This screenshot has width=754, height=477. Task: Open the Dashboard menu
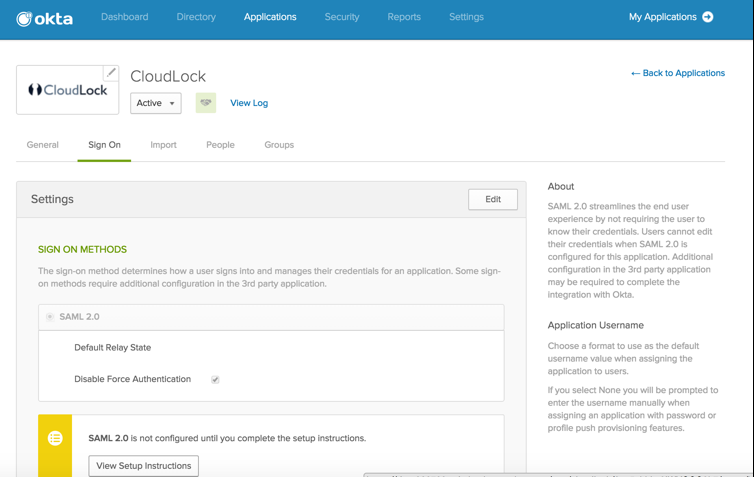point(125,17)
